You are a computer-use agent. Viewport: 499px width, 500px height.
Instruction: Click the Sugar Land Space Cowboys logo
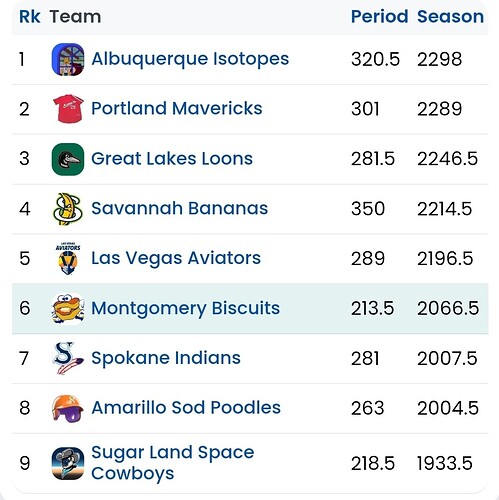[68, 463]
